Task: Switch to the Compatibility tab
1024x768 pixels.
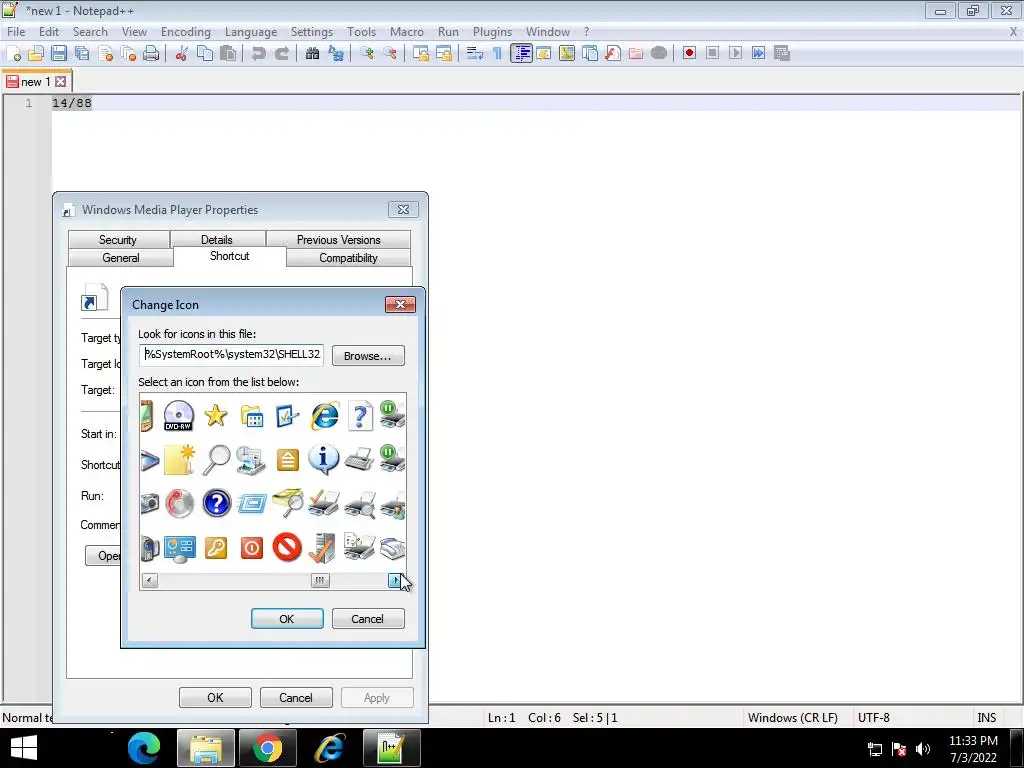Action: (x=348, y=258)
